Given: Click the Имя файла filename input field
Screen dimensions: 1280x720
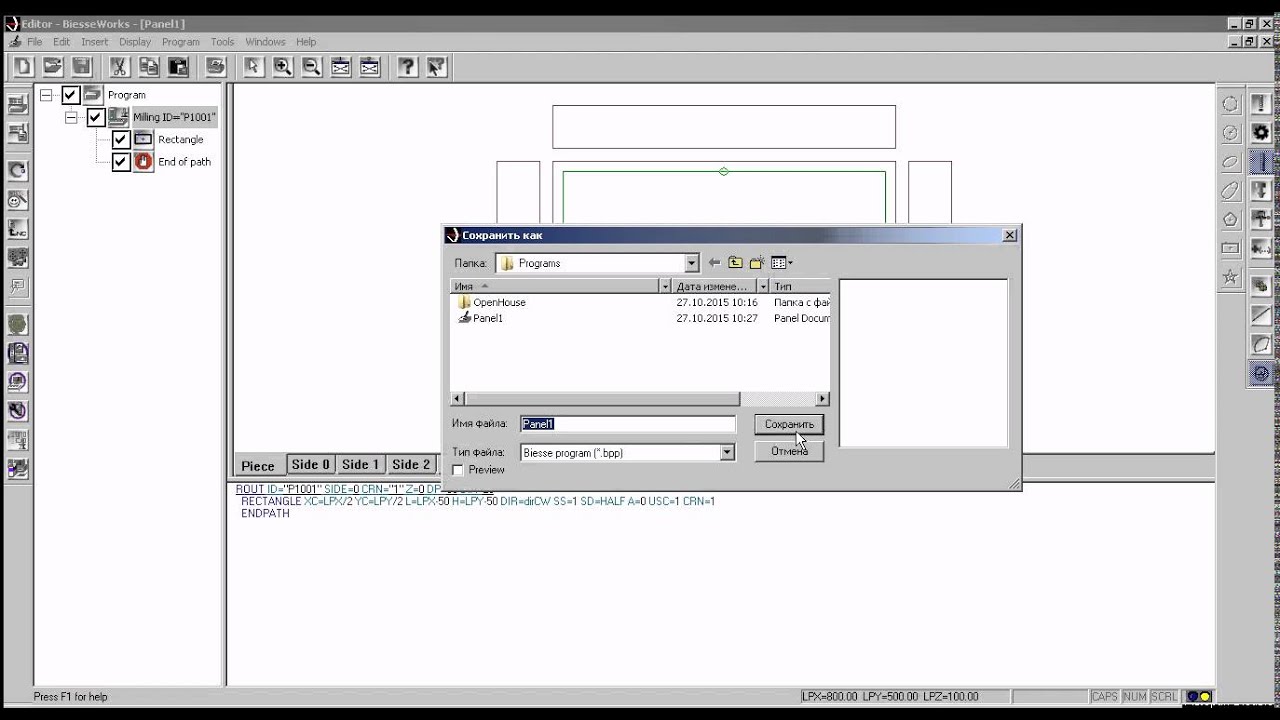Looking at the screenshot, I should click(628, 424).
